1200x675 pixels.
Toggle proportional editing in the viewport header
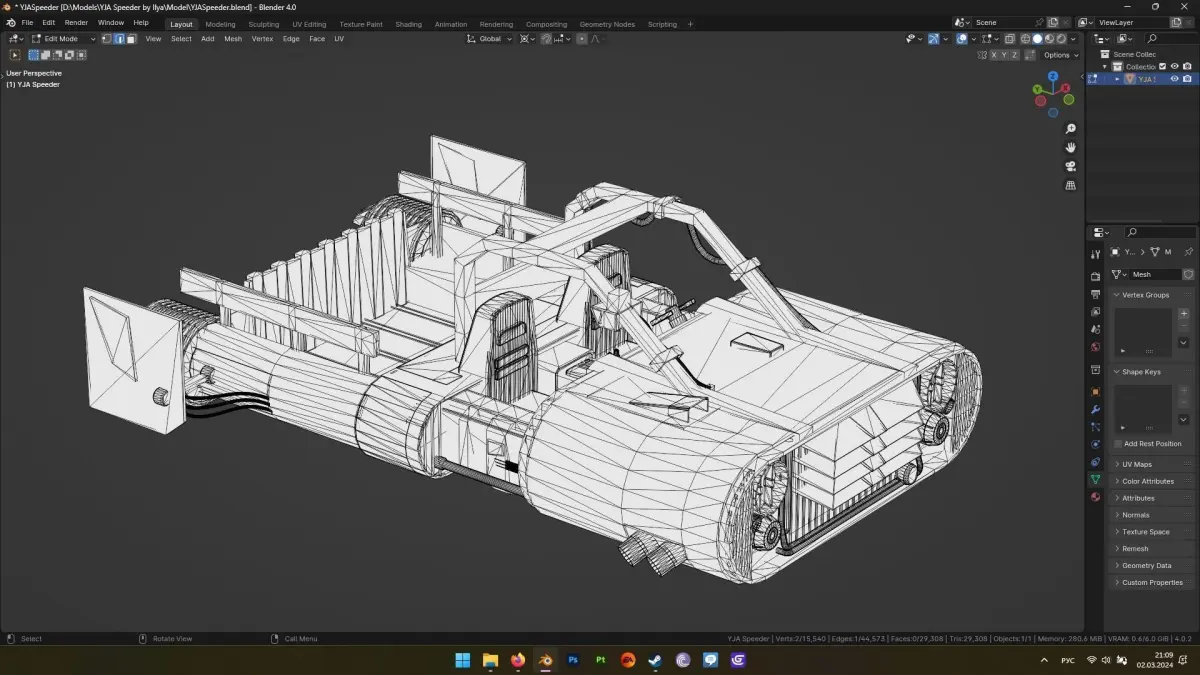[582, 39]
